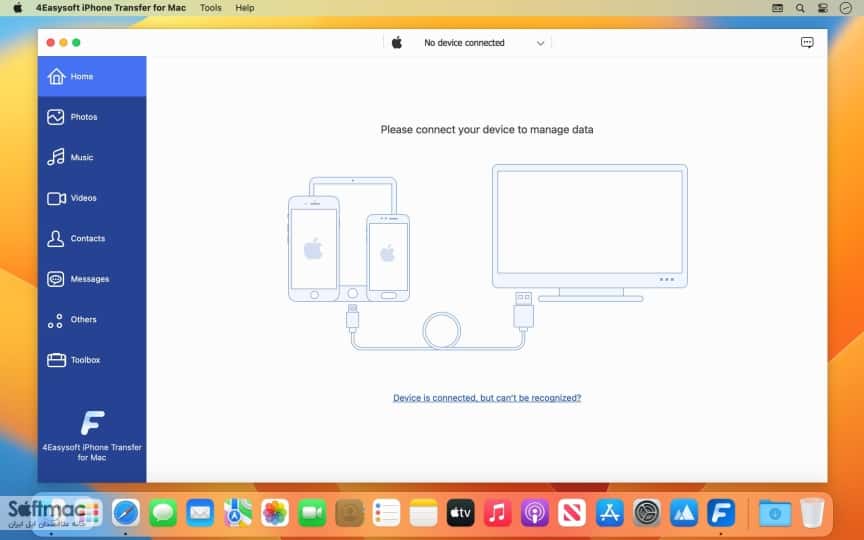Open the Contacts app in the dock

349,513
